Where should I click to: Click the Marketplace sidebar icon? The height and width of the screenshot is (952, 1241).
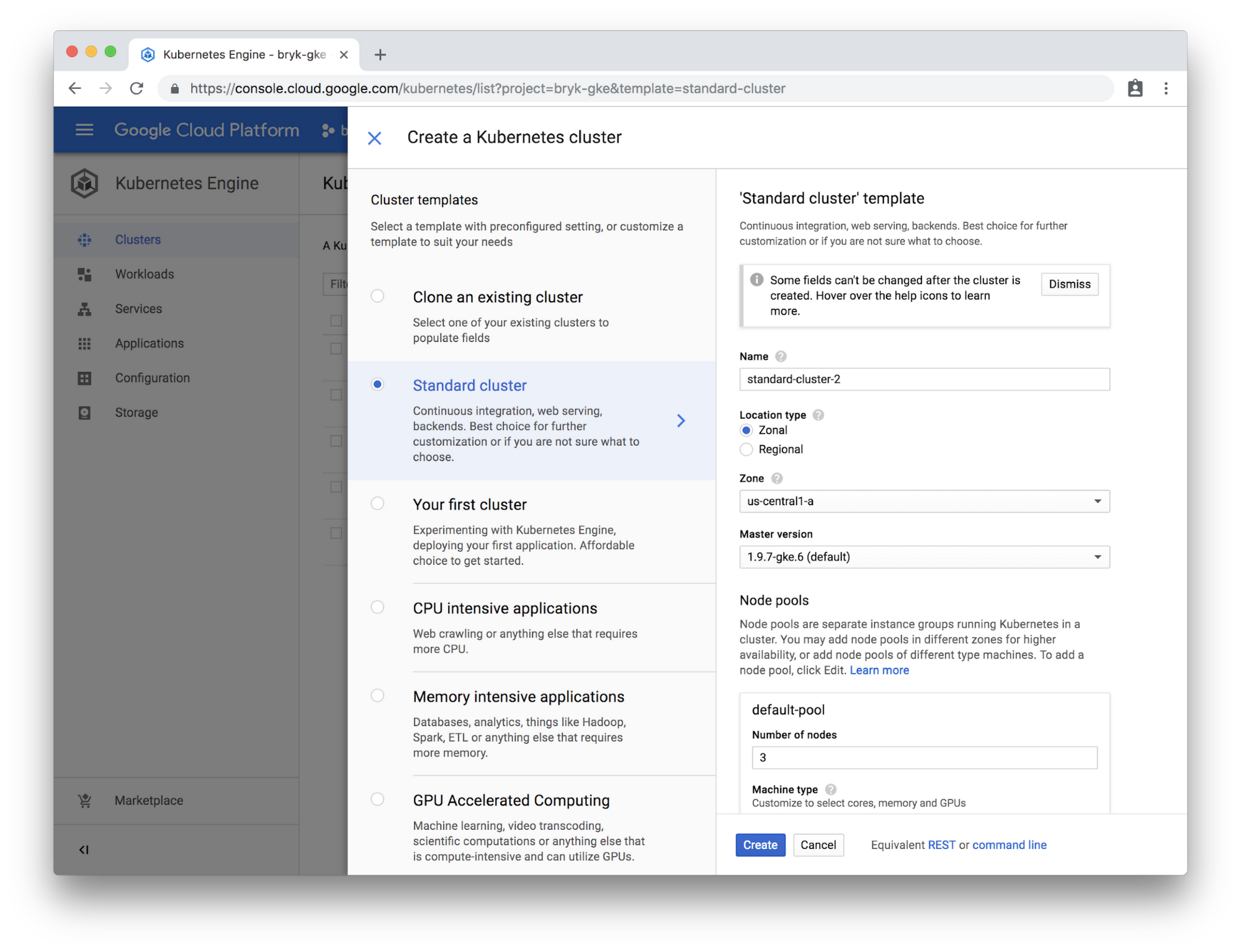click(86, 800)
